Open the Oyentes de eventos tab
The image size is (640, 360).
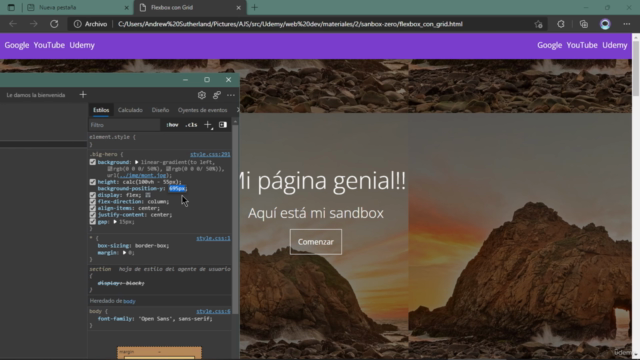pyautogui.click(x=202, y=110)
